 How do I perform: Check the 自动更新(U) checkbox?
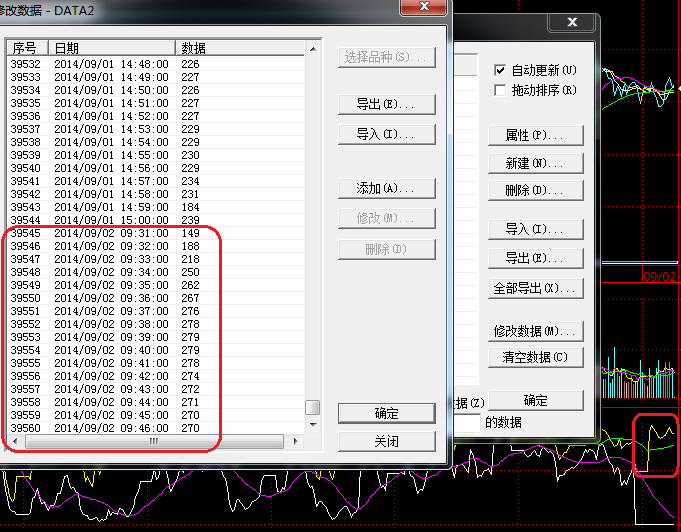tap(500, 70)
